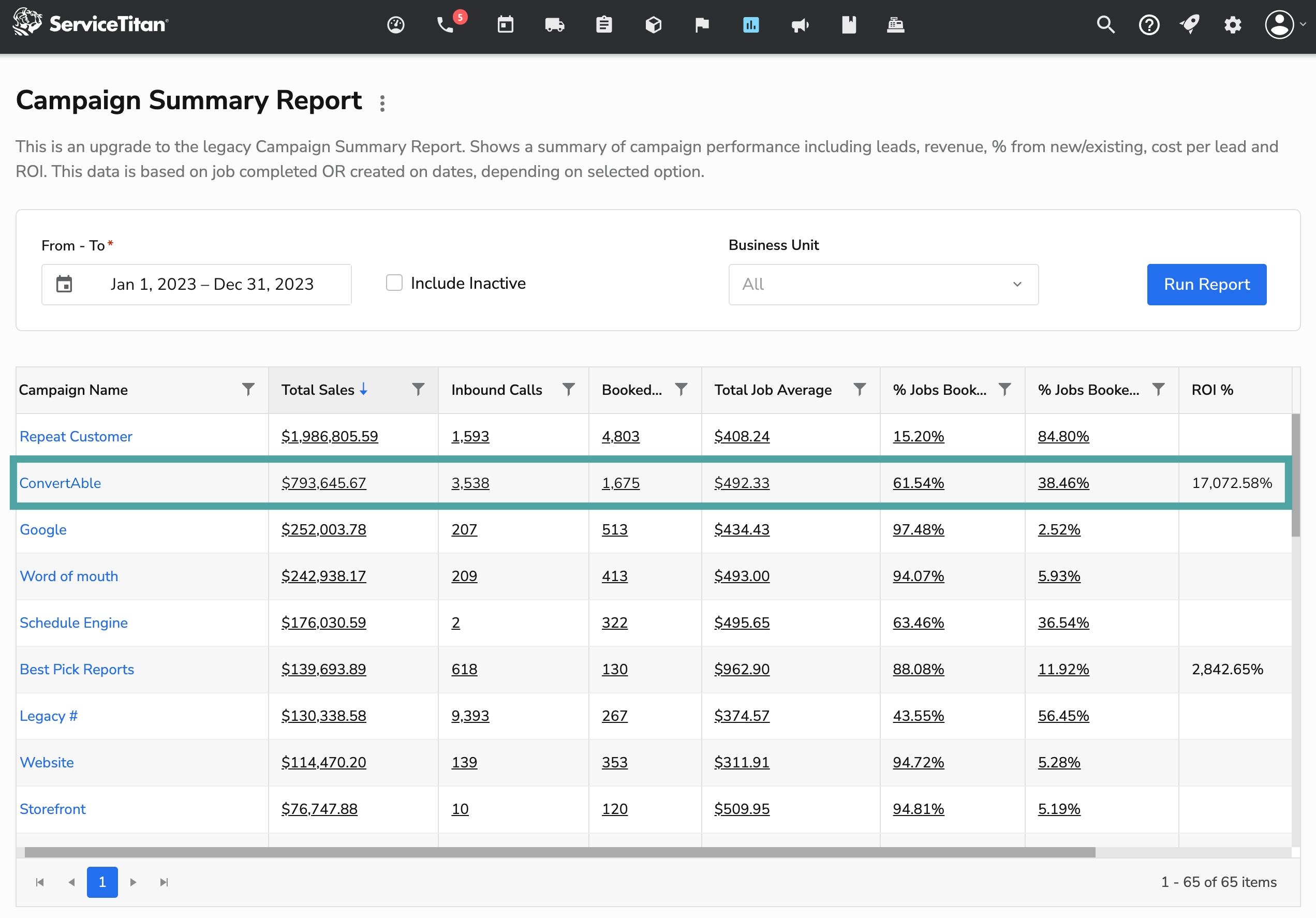
Task: Click Legacy # inbound calls 9,393
Action: coord(470,716)
